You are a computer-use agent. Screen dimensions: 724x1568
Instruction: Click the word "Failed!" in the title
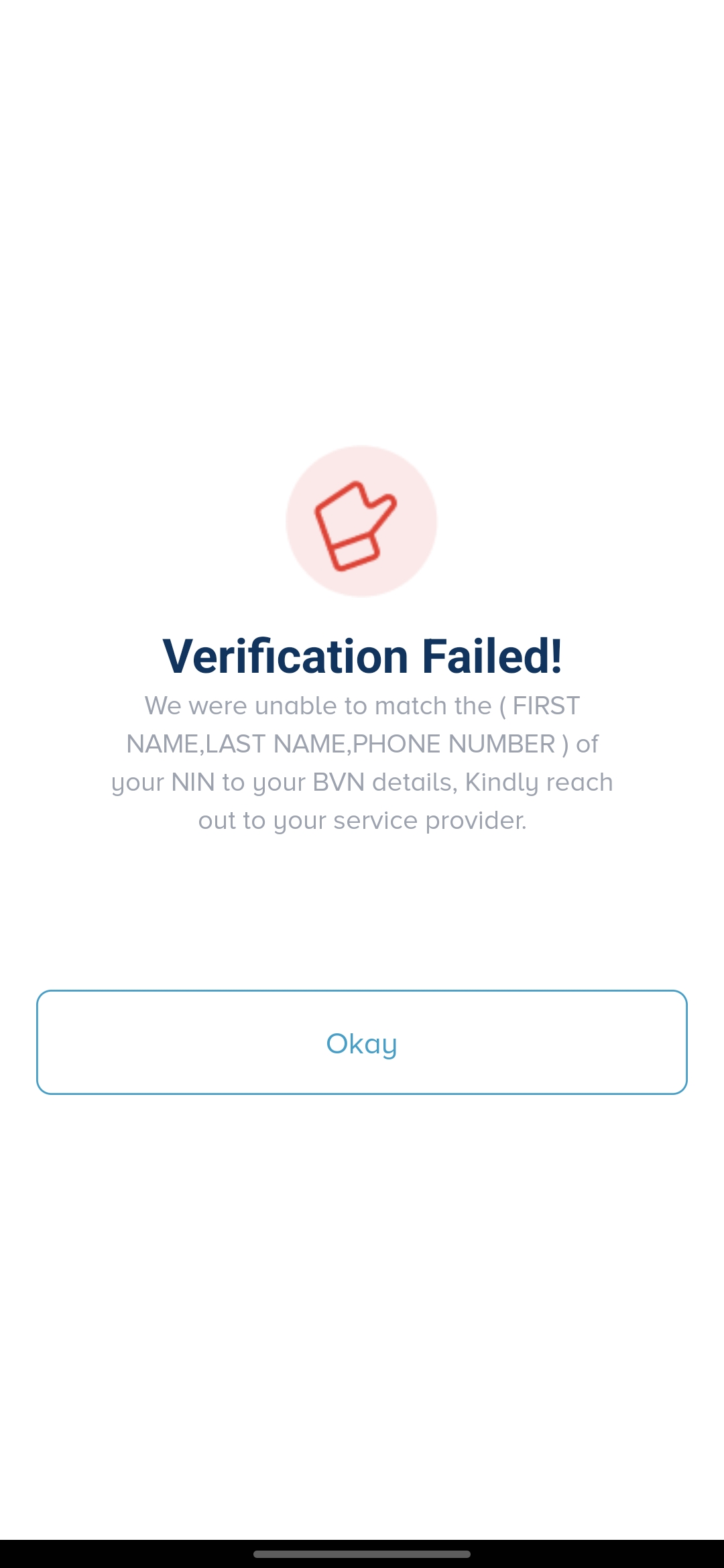492,656
